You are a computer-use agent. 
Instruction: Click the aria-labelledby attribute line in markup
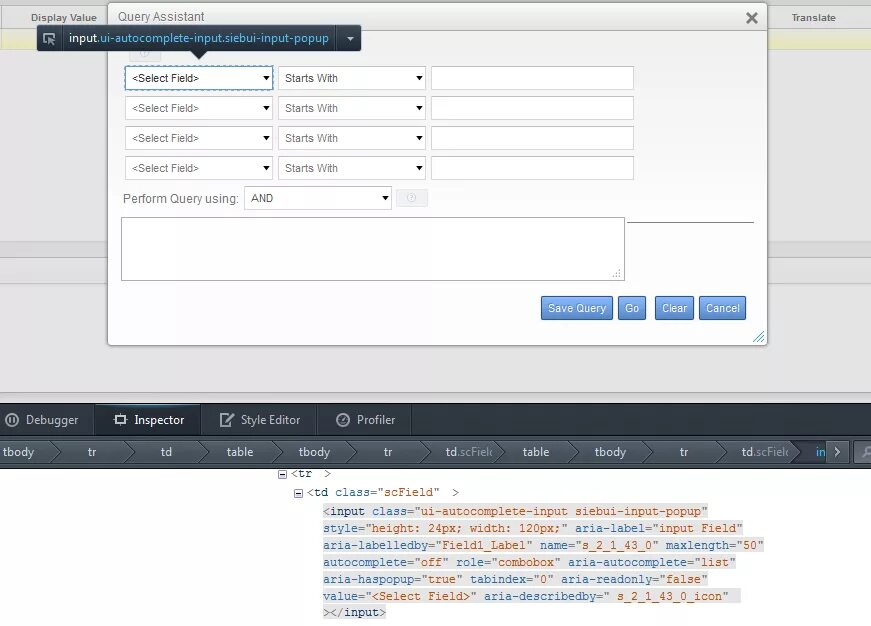pyautogui.click(x=543, y=545)
